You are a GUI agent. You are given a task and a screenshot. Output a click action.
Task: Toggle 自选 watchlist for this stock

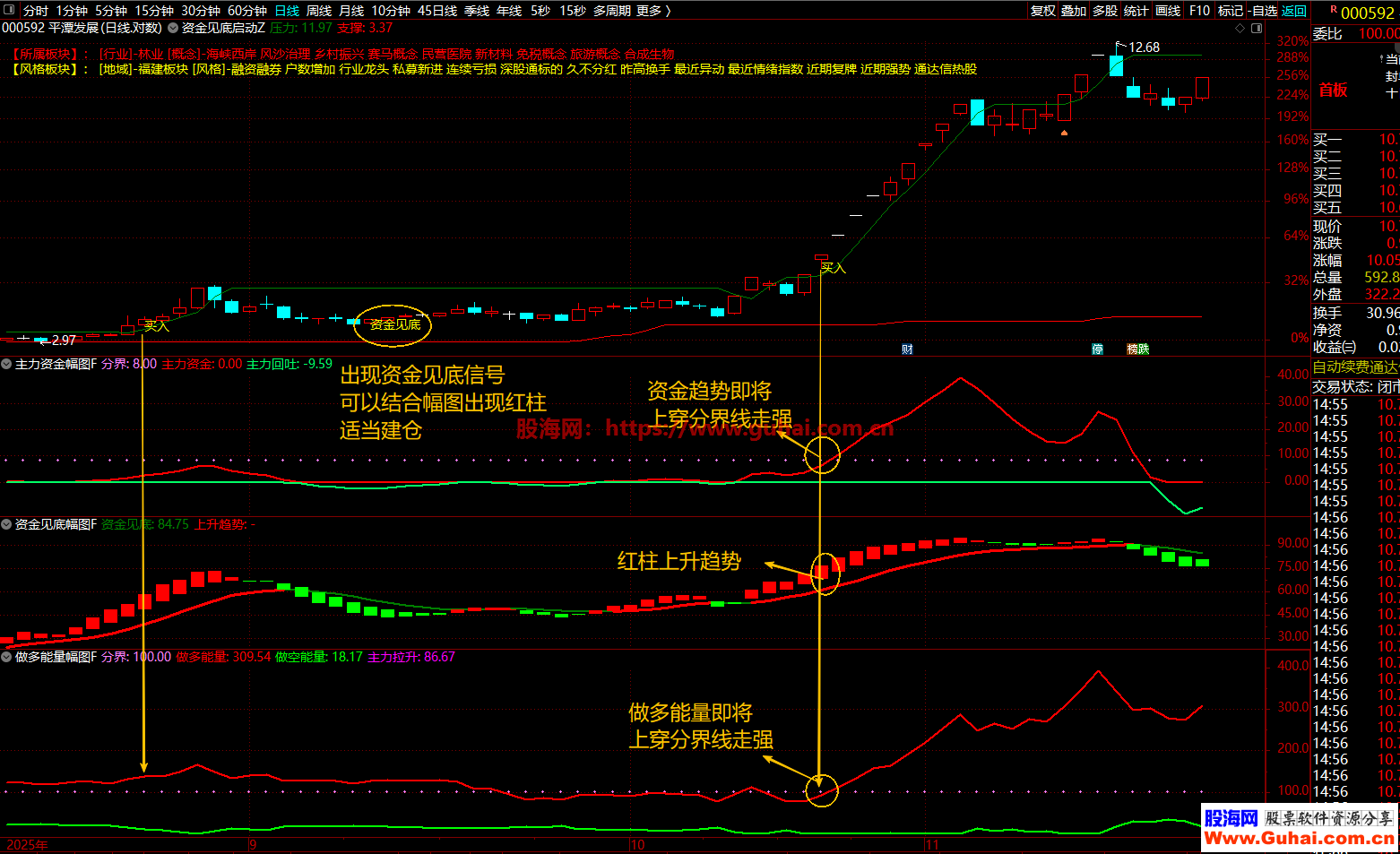1264,11
